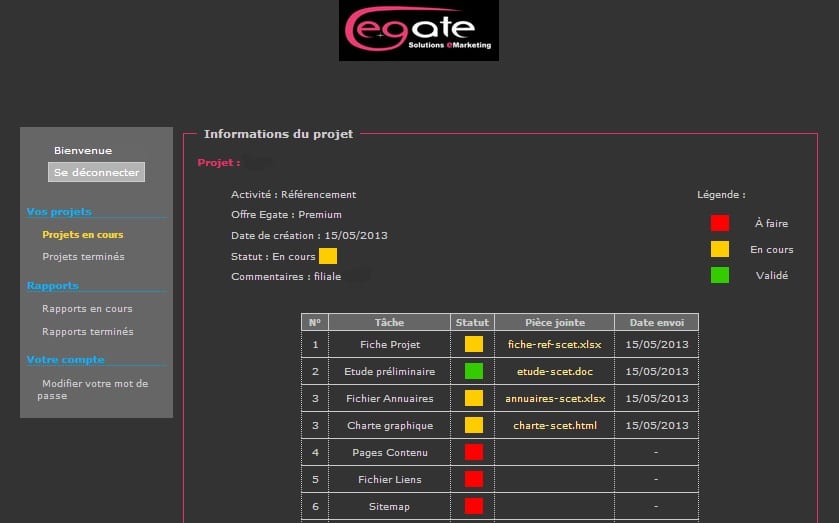Download annuaires-scet.xlsx attachment
This screenshot has width=839, height=523.
(x=555, y=398)
